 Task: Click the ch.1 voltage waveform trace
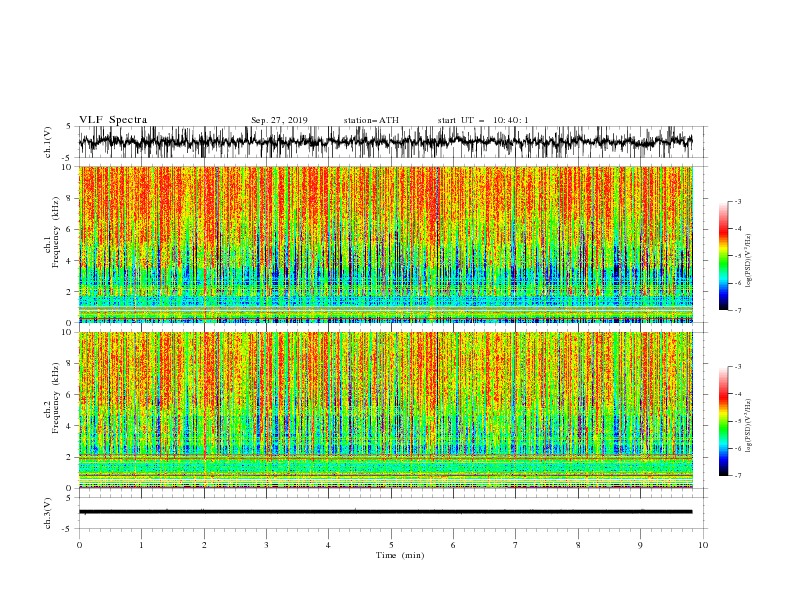tap(385, 142)
